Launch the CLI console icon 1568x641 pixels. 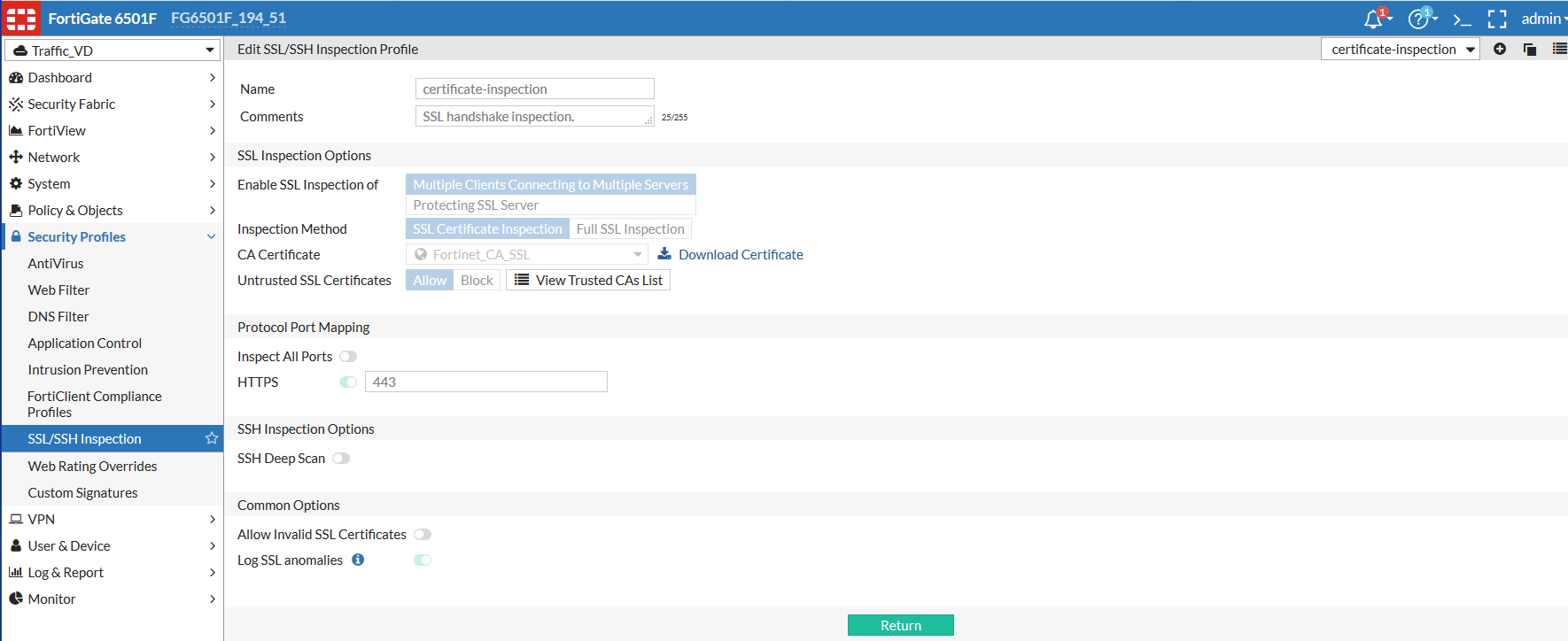pos(1462,19)
